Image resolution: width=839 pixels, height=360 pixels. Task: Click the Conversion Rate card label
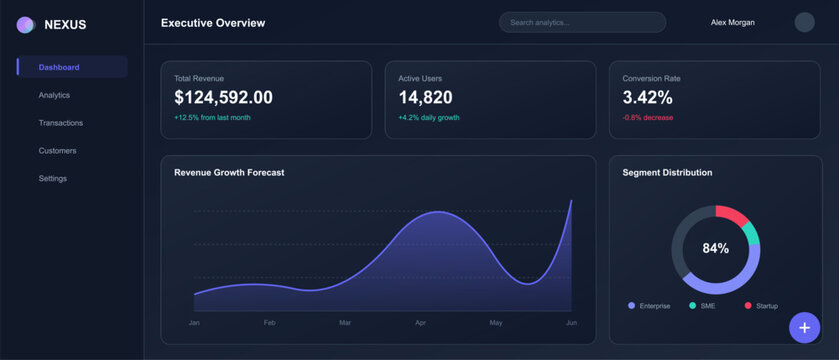tap(651, 78)
